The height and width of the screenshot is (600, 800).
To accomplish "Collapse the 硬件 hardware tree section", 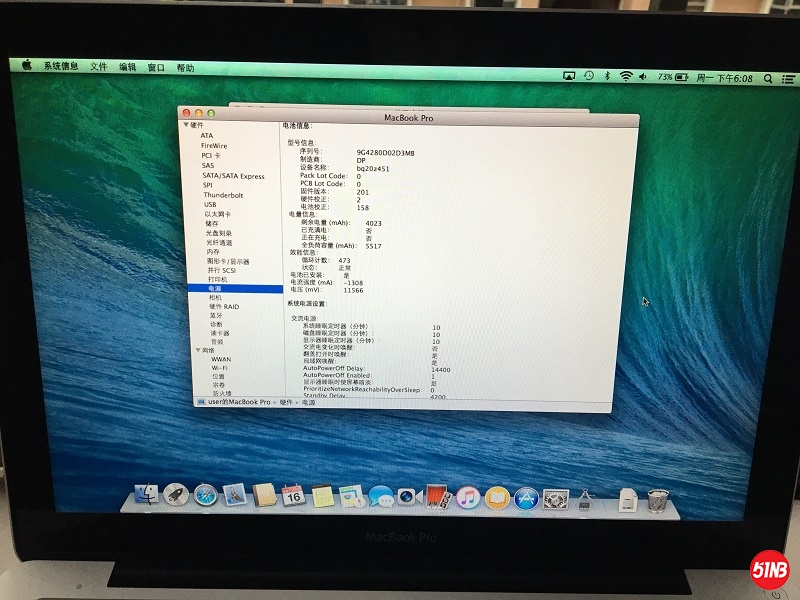I will pos(185,126).
